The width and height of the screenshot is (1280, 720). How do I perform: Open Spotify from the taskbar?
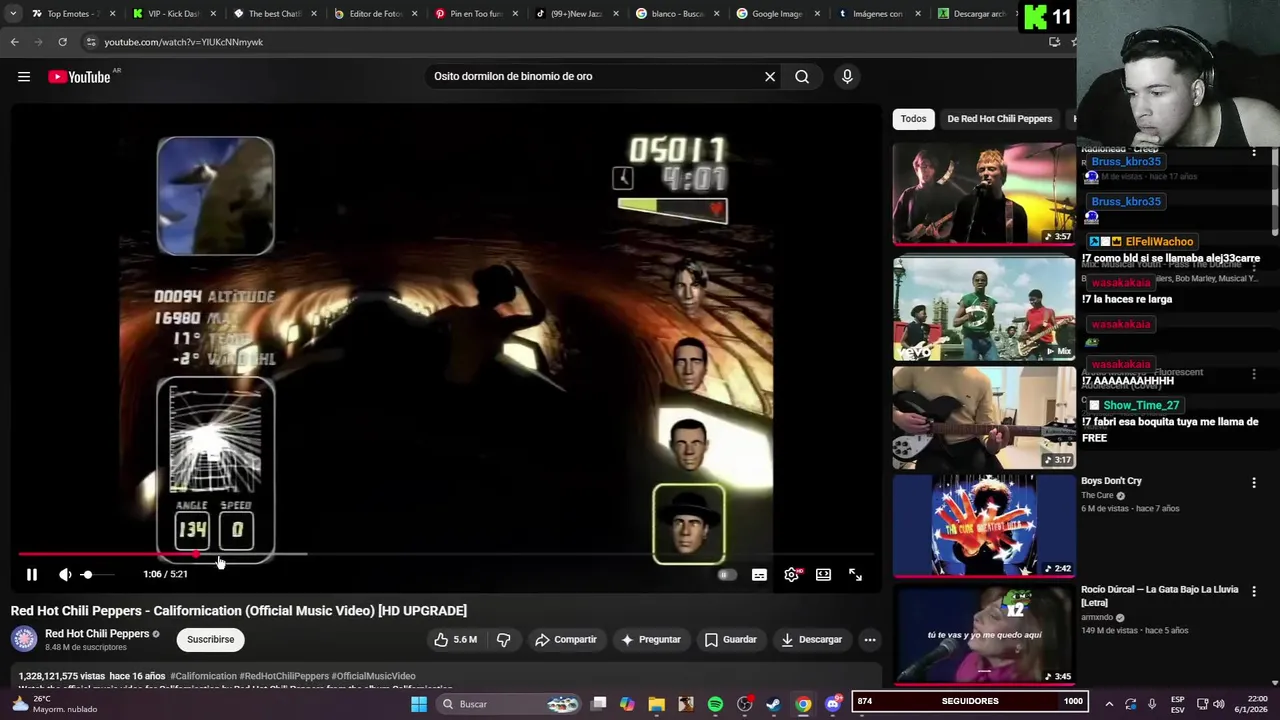pyautogui.click(x=715, y=704)
